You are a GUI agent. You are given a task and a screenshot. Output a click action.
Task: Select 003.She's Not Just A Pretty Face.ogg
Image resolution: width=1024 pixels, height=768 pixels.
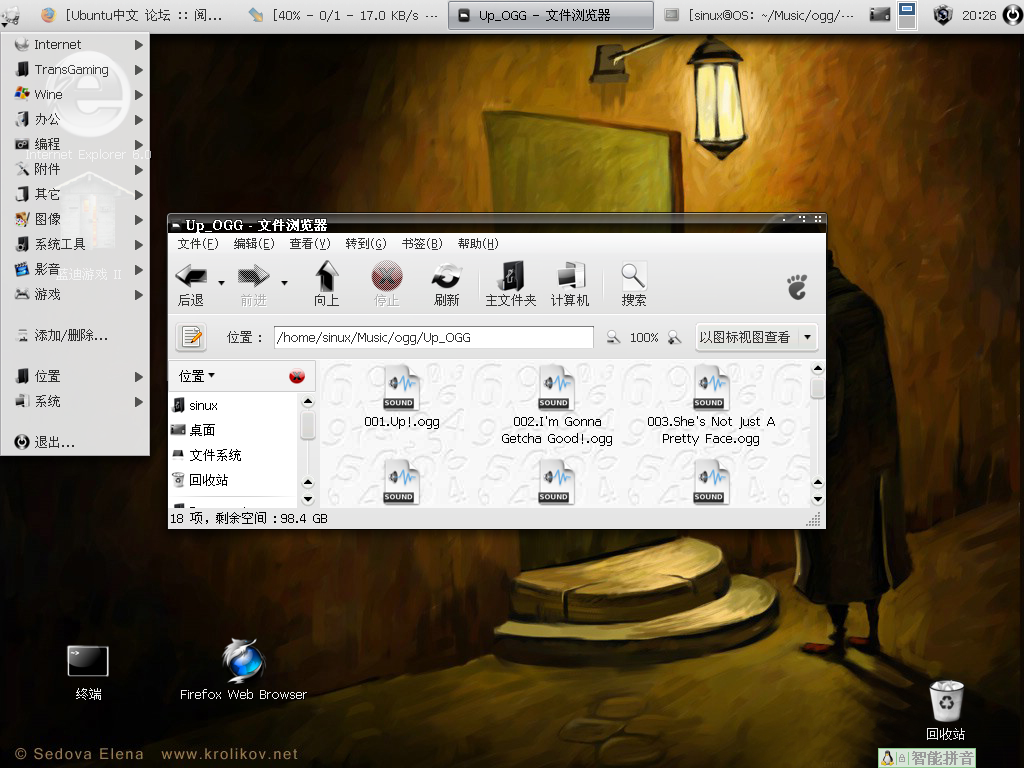click(x=711, y=405)
